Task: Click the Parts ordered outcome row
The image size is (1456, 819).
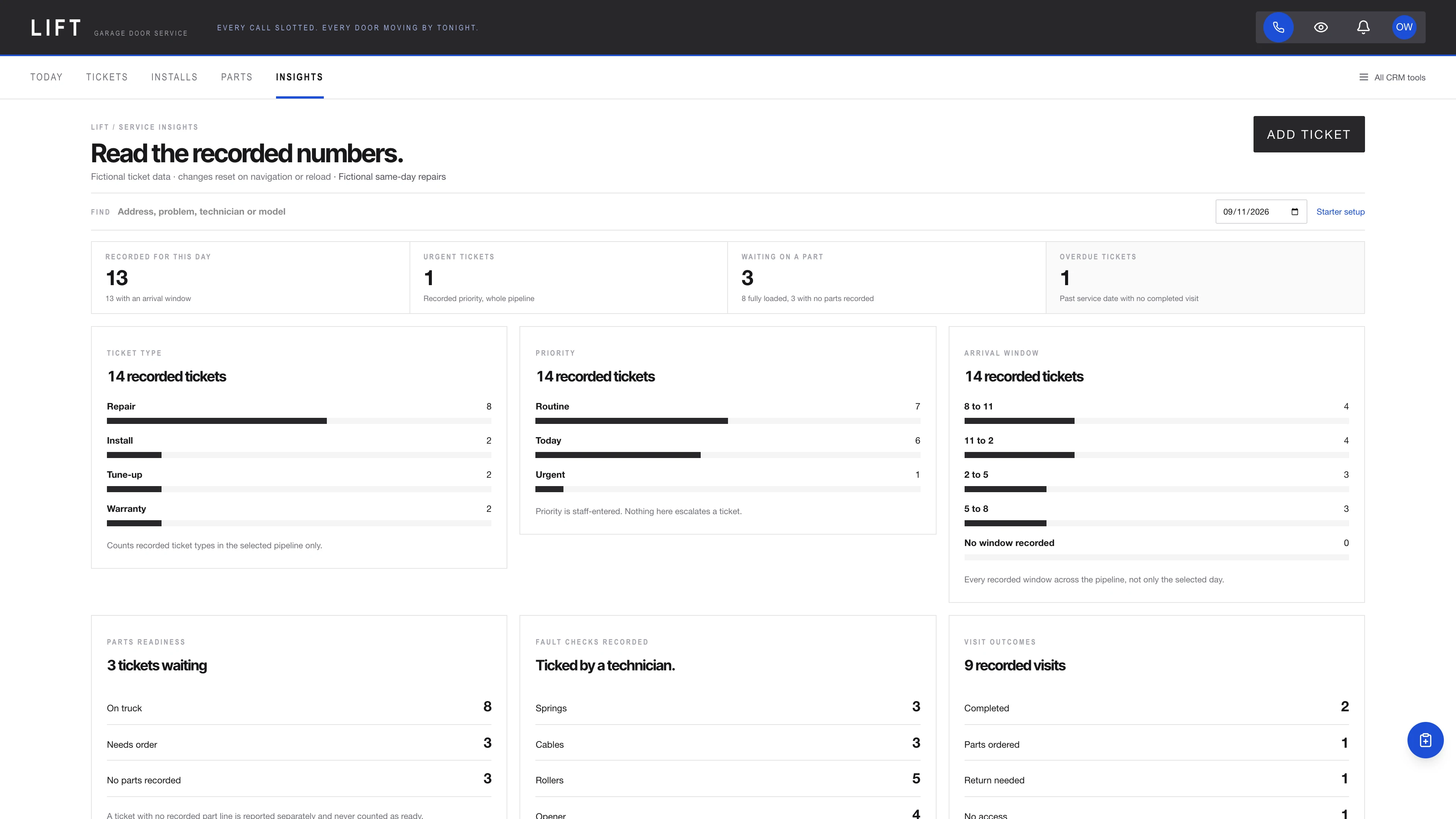Action: (x=1156, y=744)
